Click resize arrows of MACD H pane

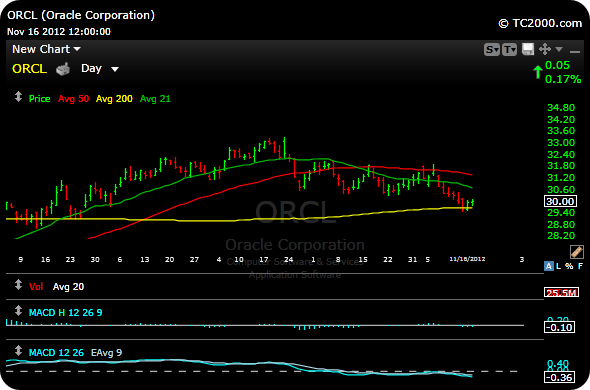(x=18, y=311)
